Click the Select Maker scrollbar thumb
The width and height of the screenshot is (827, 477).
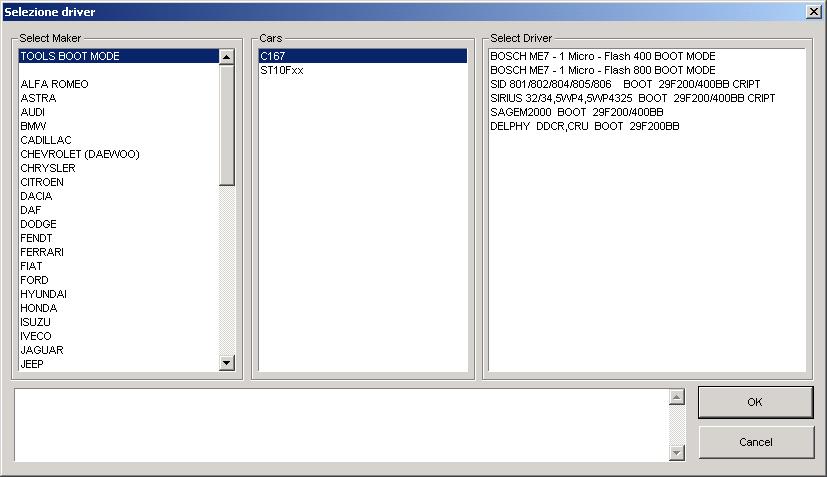click(x=226, y=125)
